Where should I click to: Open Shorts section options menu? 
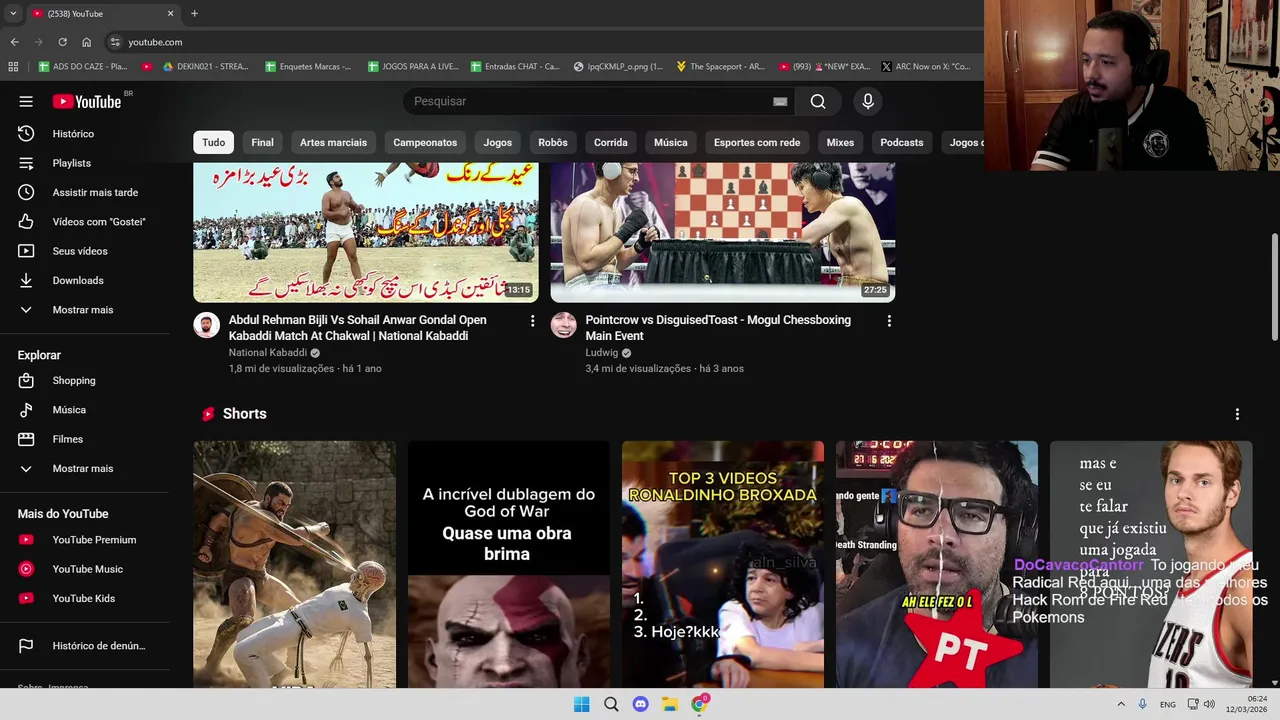pyautogui.click(x=1237, y=414)
